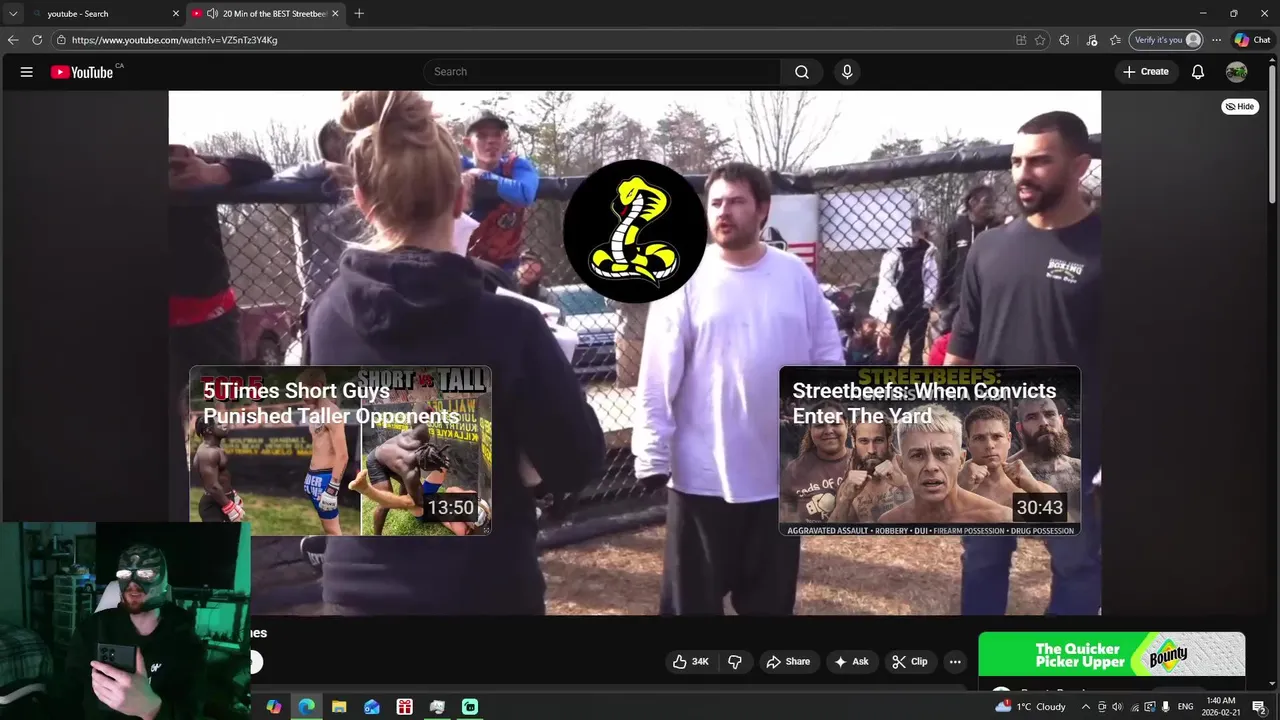The image size is (1280, 720).
Task: Open more actions ellipsis beside Clip
Action: (955, 661)
